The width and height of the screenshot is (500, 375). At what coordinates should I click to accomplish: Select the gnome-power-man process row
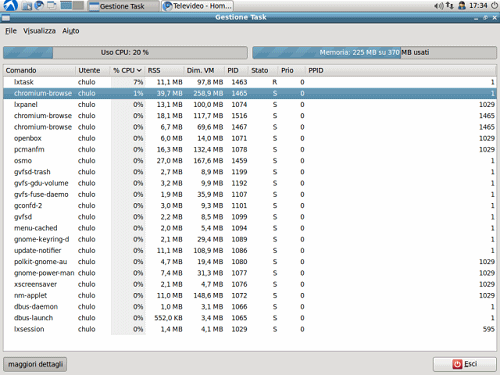point(250,273)
